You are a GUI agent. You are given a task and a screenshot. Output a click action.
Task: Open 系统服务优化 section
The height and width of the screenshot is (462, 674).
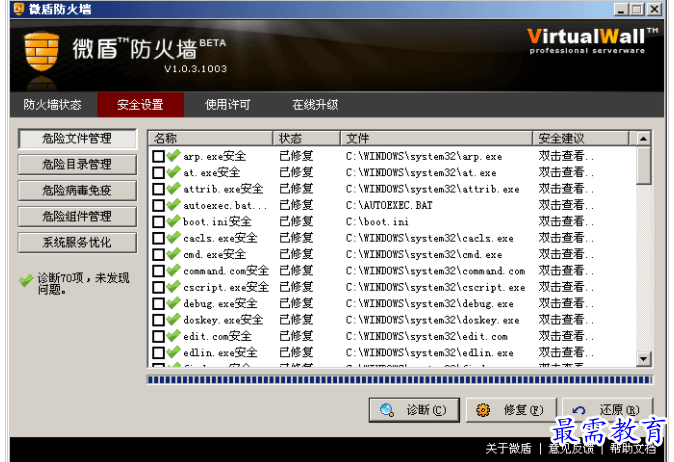[77, 242]
